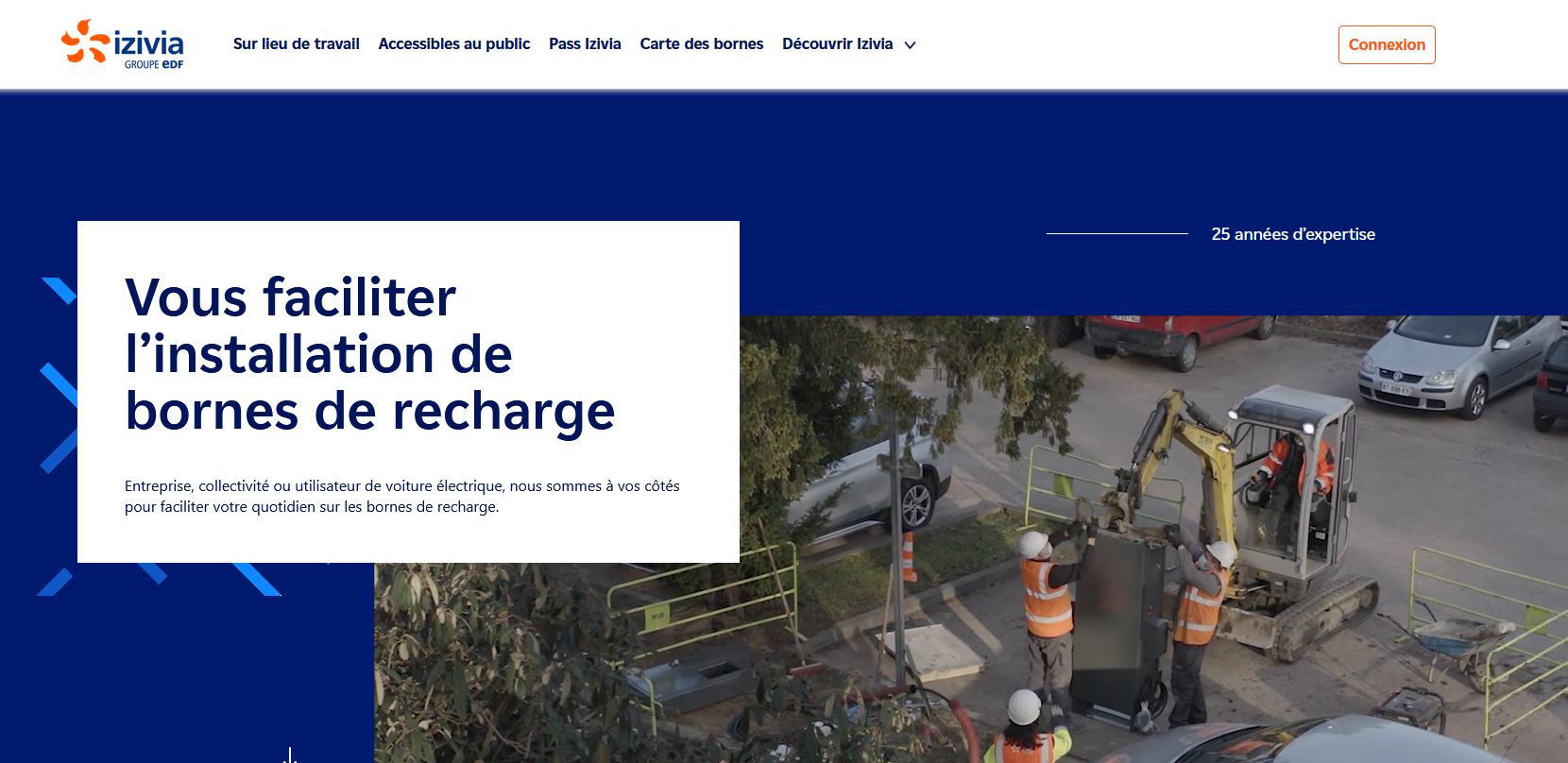Click the headline 'Vous faciliter l'installation de bornes de recharge'
Viewport: 1568px width, 763px height.
point(369,354)
